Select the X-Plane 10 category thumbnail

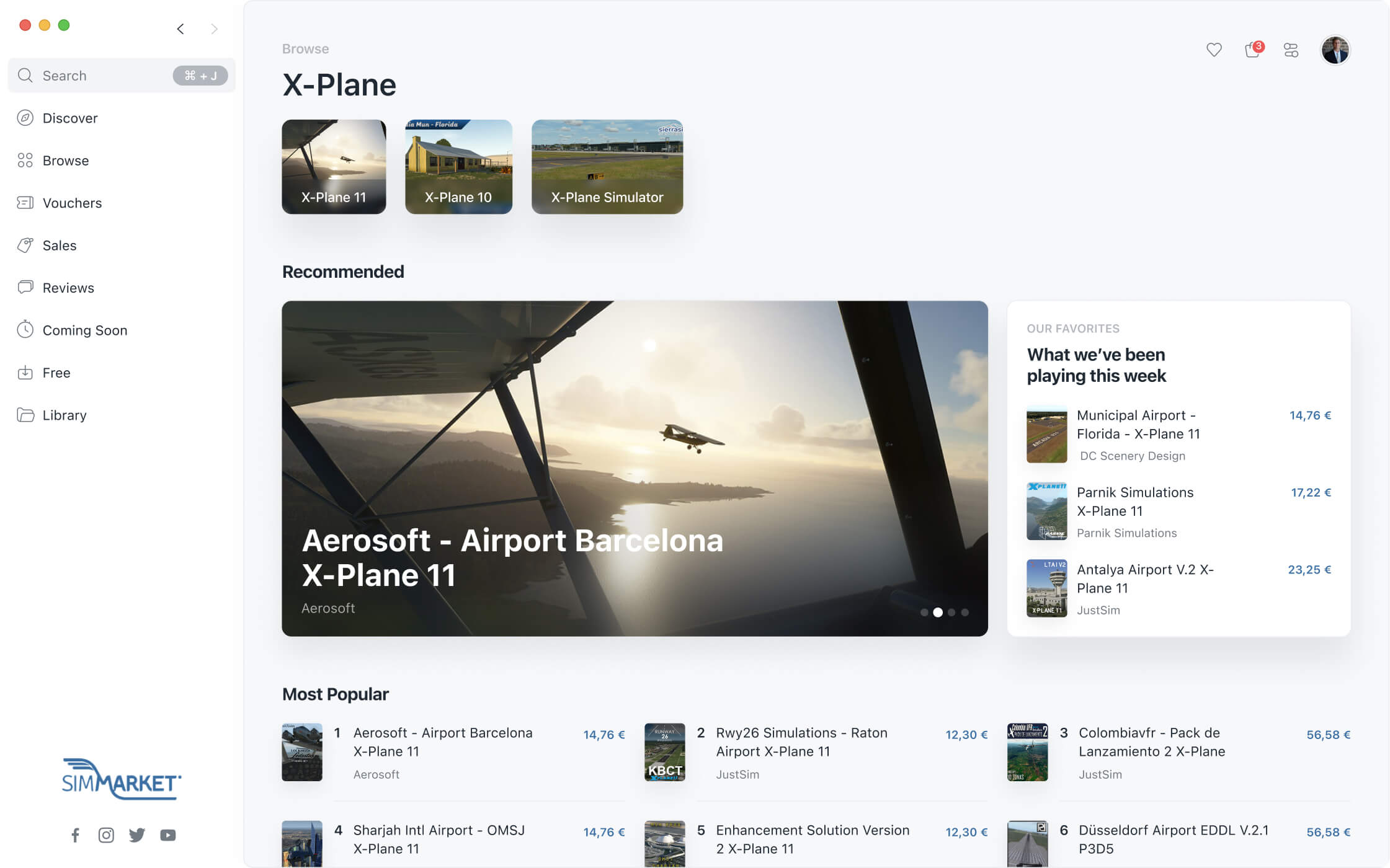click(458, 167)
